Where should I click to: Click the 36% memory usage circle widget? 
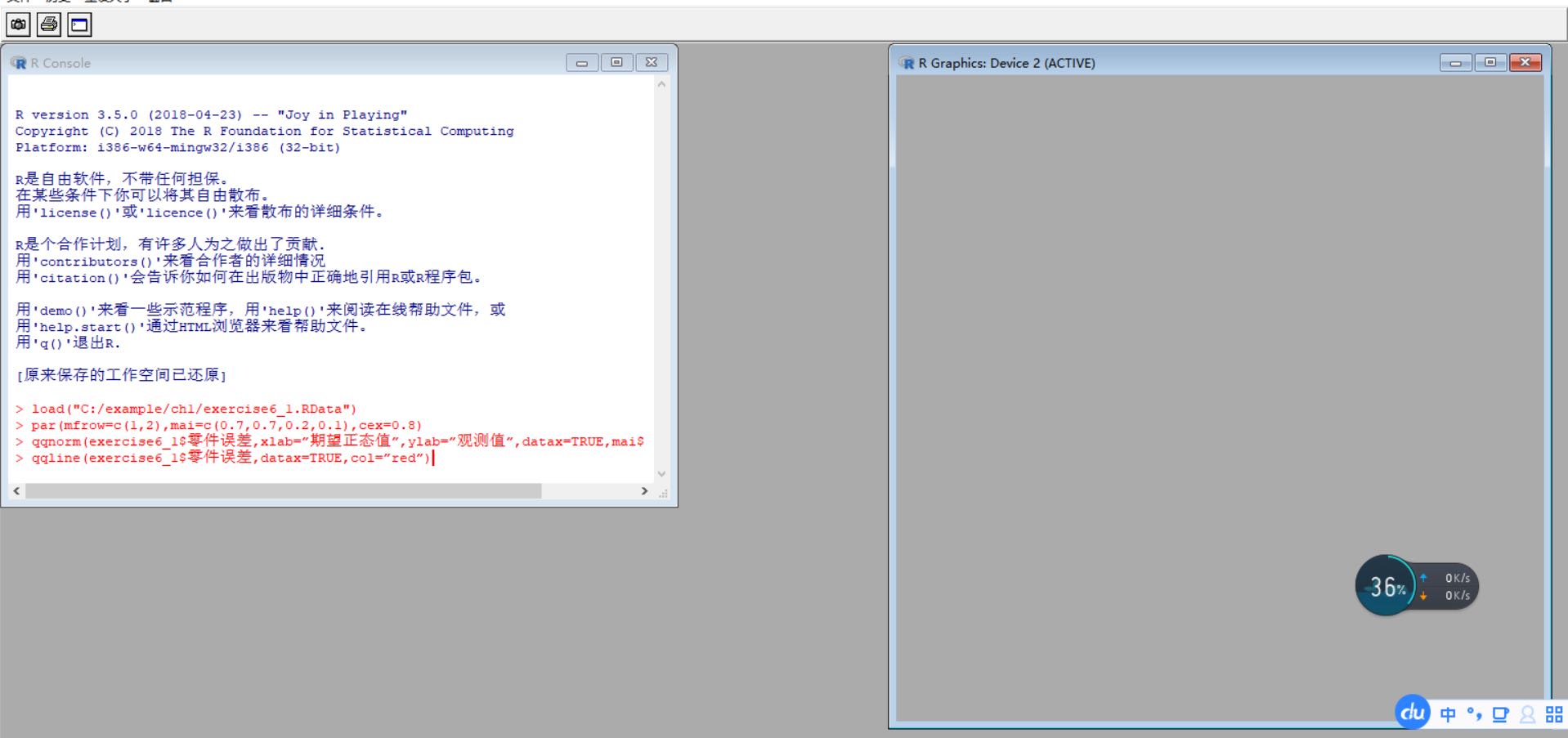[x=1386, y=586]
